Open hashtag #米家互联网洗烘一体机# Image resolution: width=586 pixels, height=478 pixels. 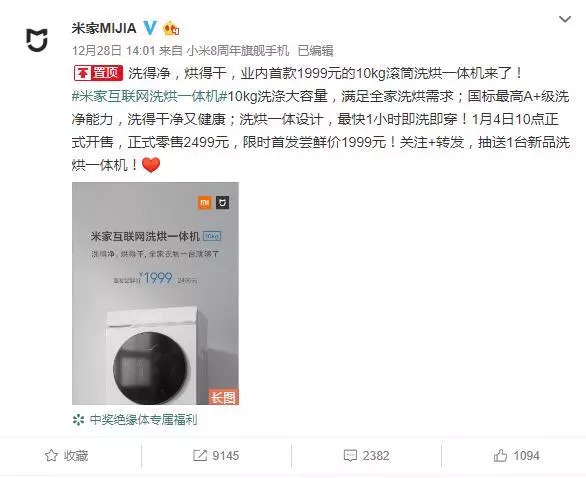149,96
